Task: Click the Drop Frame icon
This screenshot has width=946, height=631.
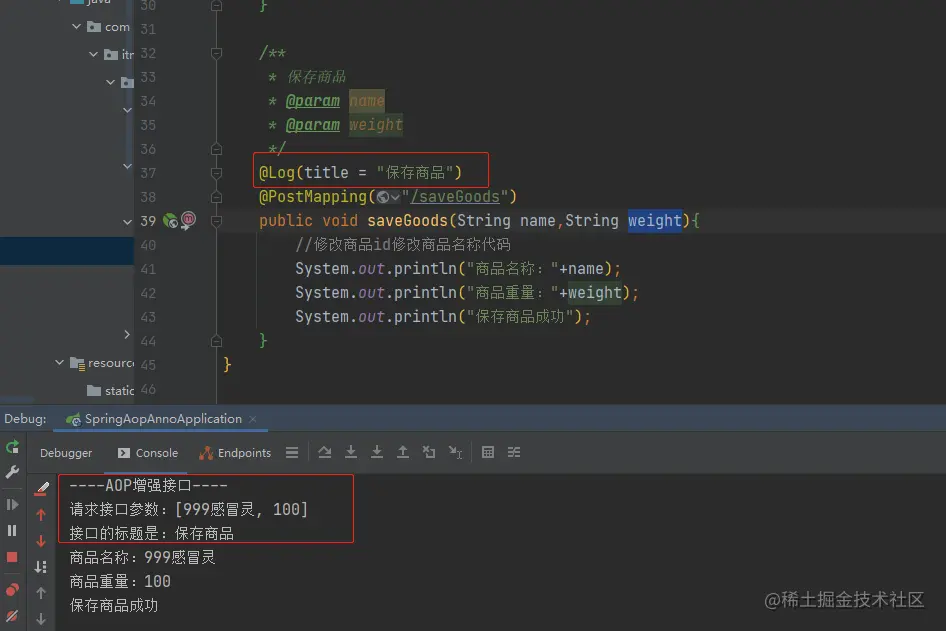Action: click(429, 452)
